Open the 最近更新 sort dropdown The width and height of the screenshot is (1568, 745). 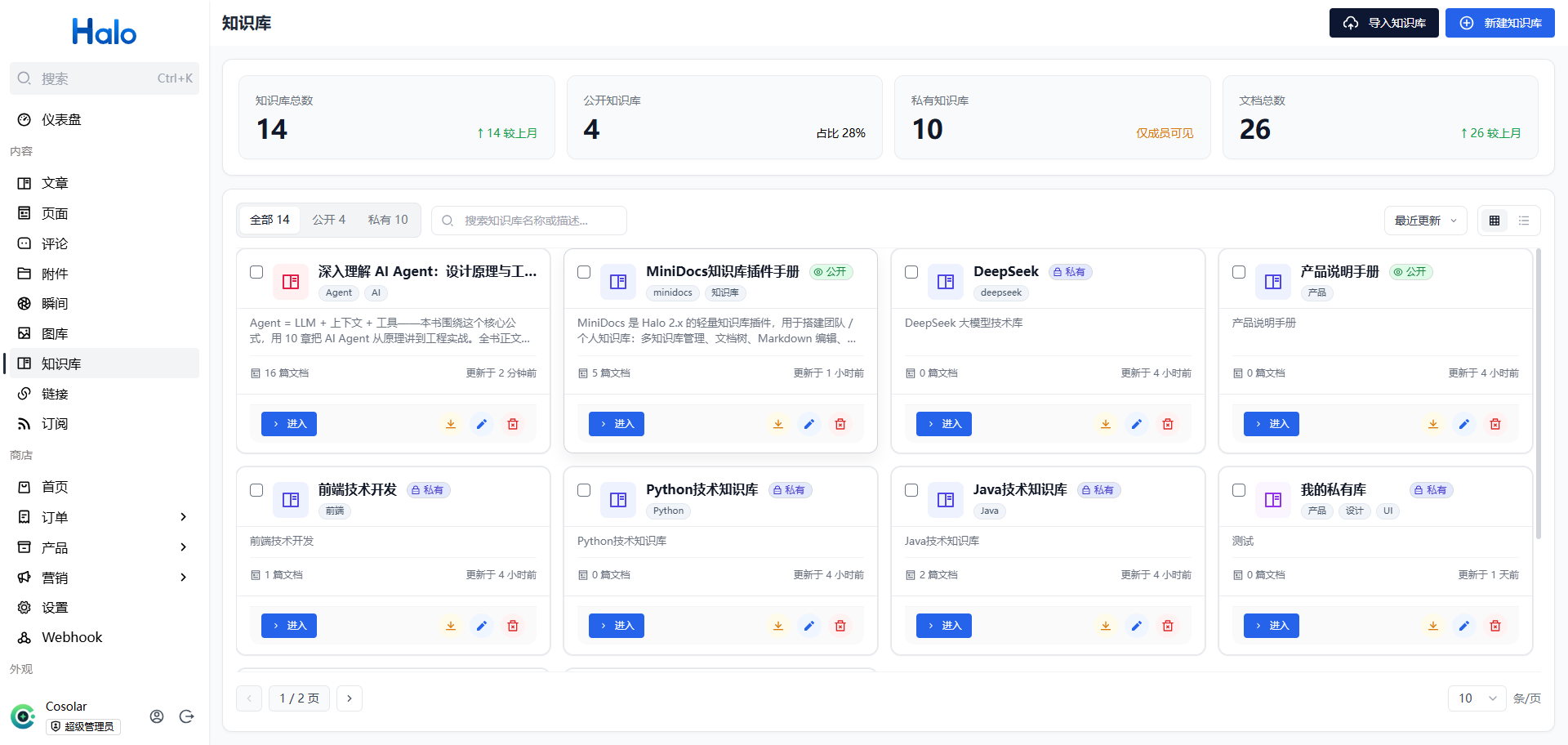point(1426,221)
